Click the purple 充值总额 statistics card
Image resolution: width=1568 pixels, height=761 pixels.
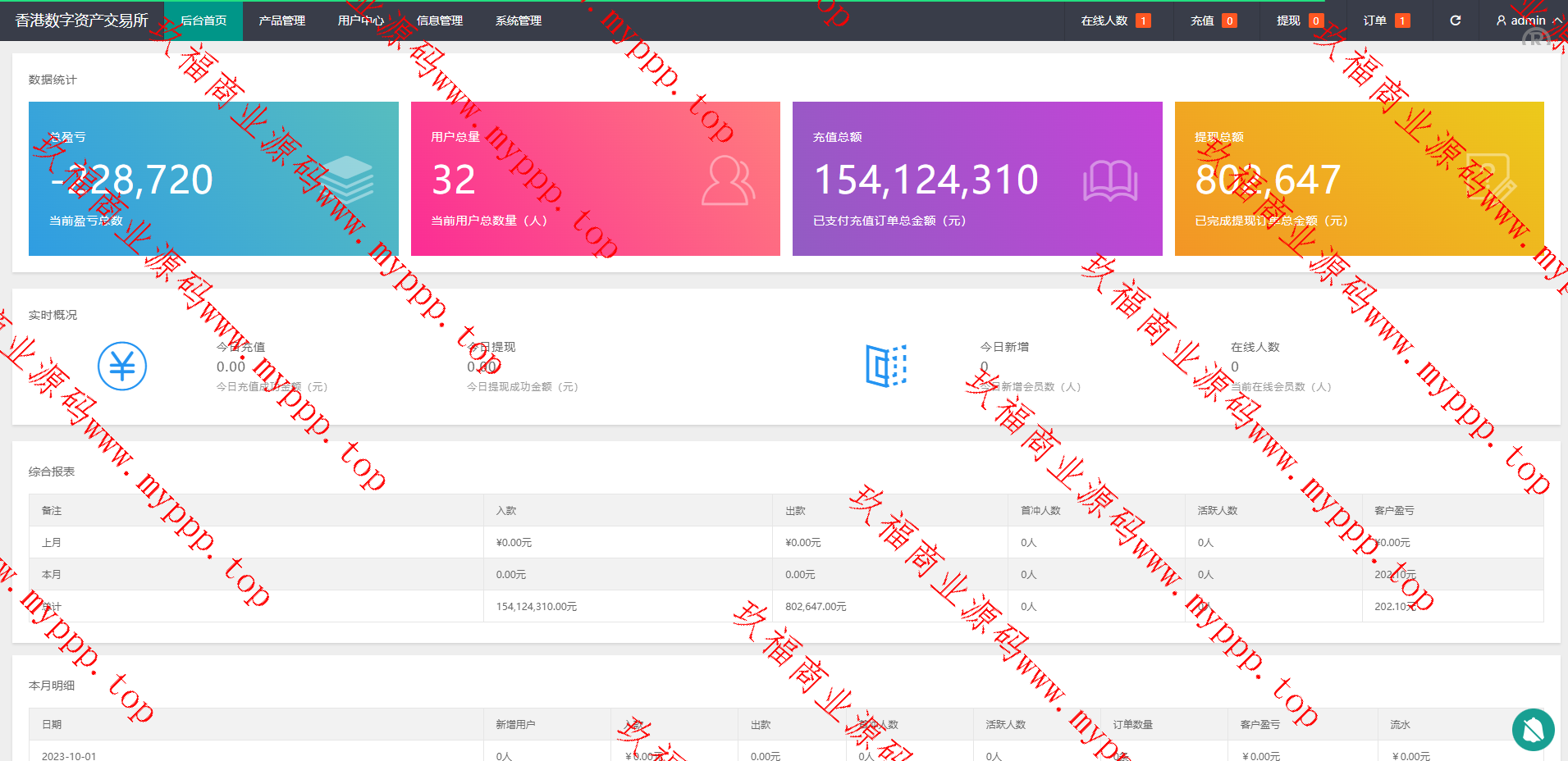click(976, 179)
